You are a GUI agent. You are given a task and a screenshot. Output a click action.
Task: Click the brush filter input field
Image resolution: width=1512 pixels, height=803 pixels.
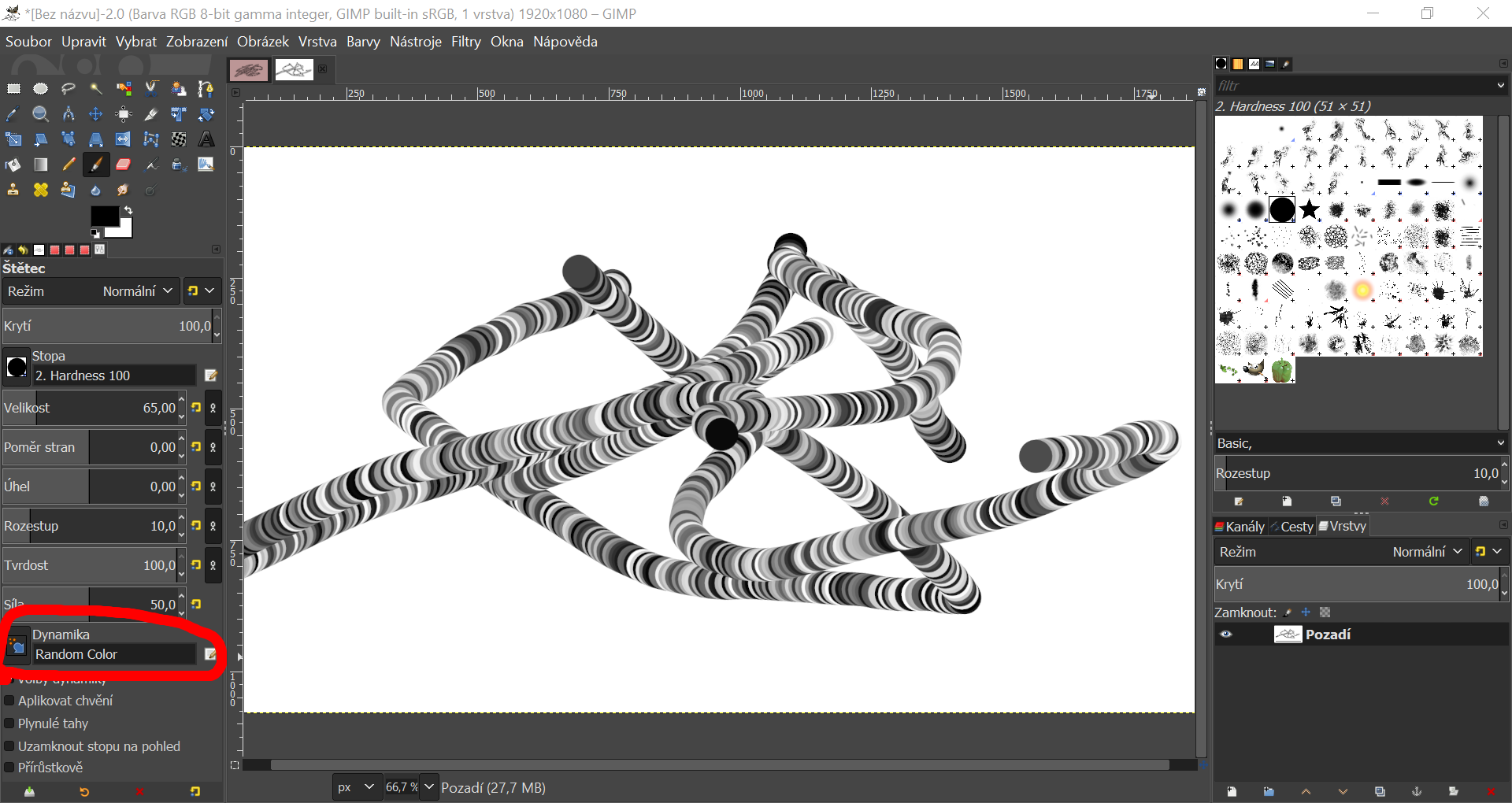tap(1354, 86)
